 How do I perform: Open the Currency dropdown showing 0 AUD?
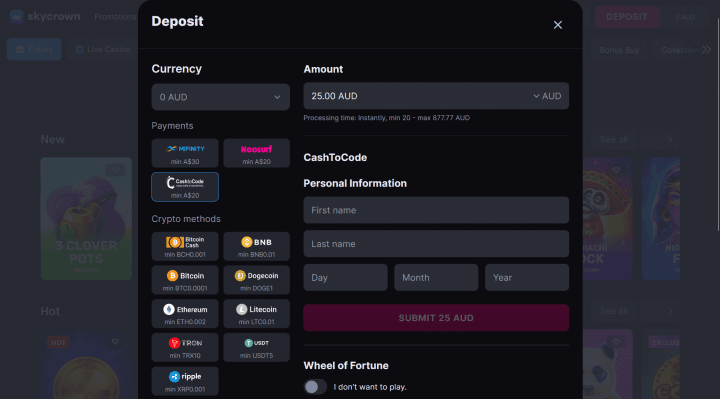click(220, 97)
